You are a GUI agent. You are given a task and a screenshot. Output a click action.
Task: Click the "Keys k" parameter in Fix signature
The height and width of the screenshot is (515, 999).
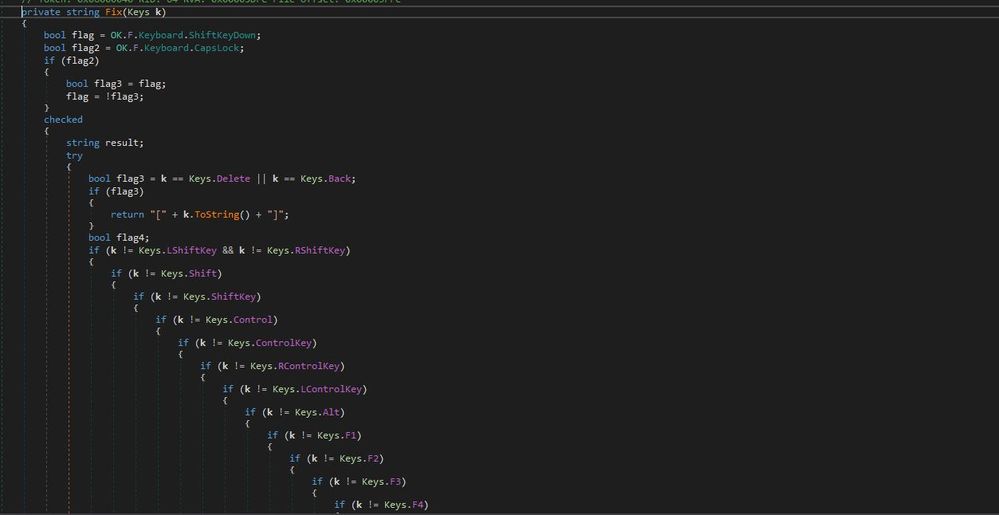point(143,11)
